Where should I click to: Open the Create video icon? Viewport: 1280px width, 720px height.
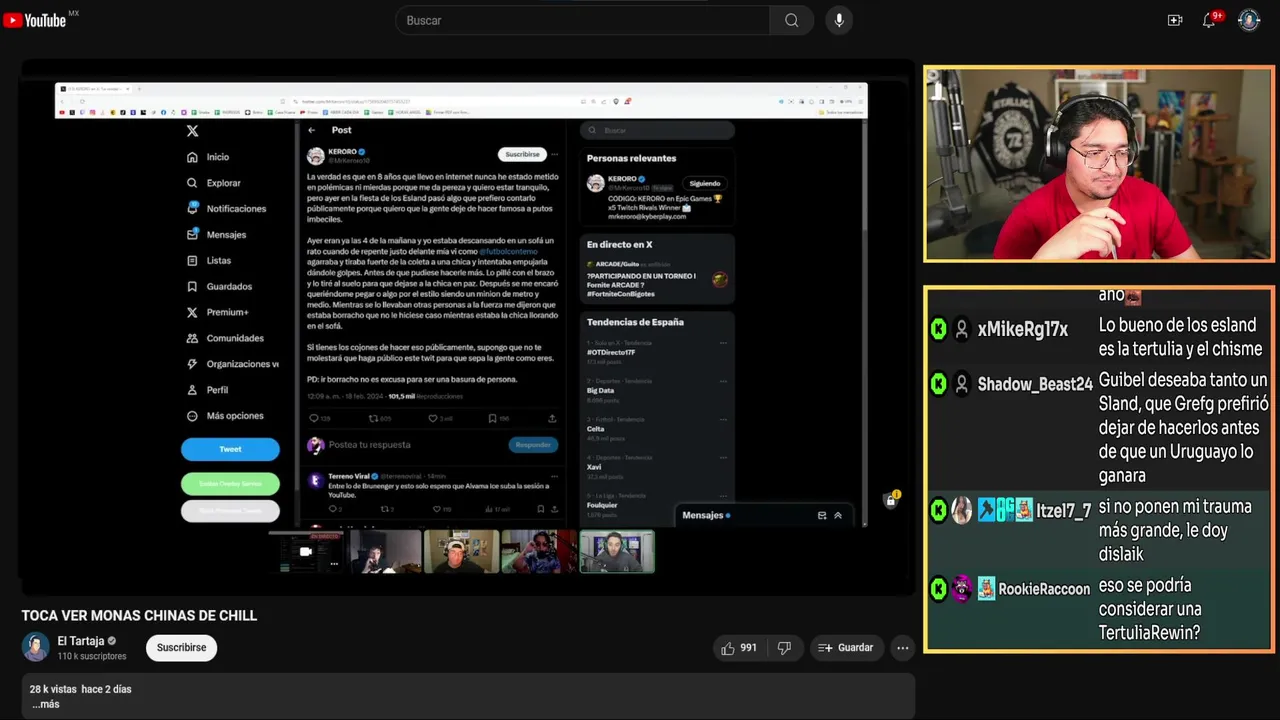(1175, 20)
